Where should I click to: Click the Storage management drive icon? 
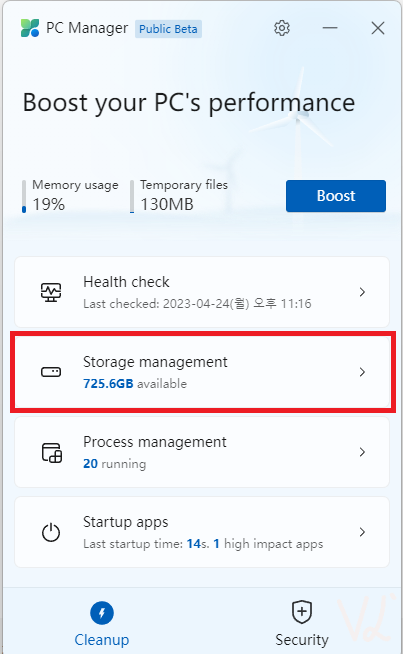[x=51, y=372]
